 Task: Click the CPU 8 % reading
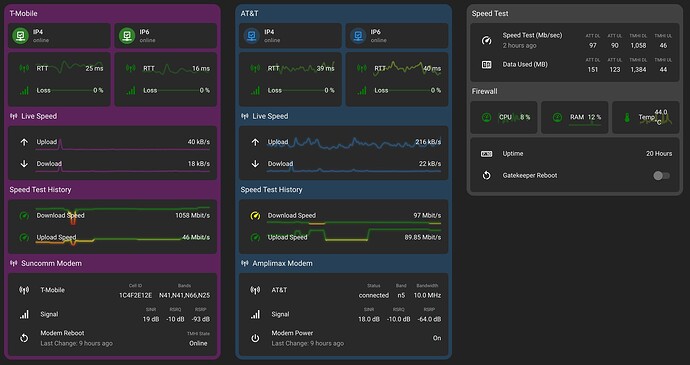point(525,117)
